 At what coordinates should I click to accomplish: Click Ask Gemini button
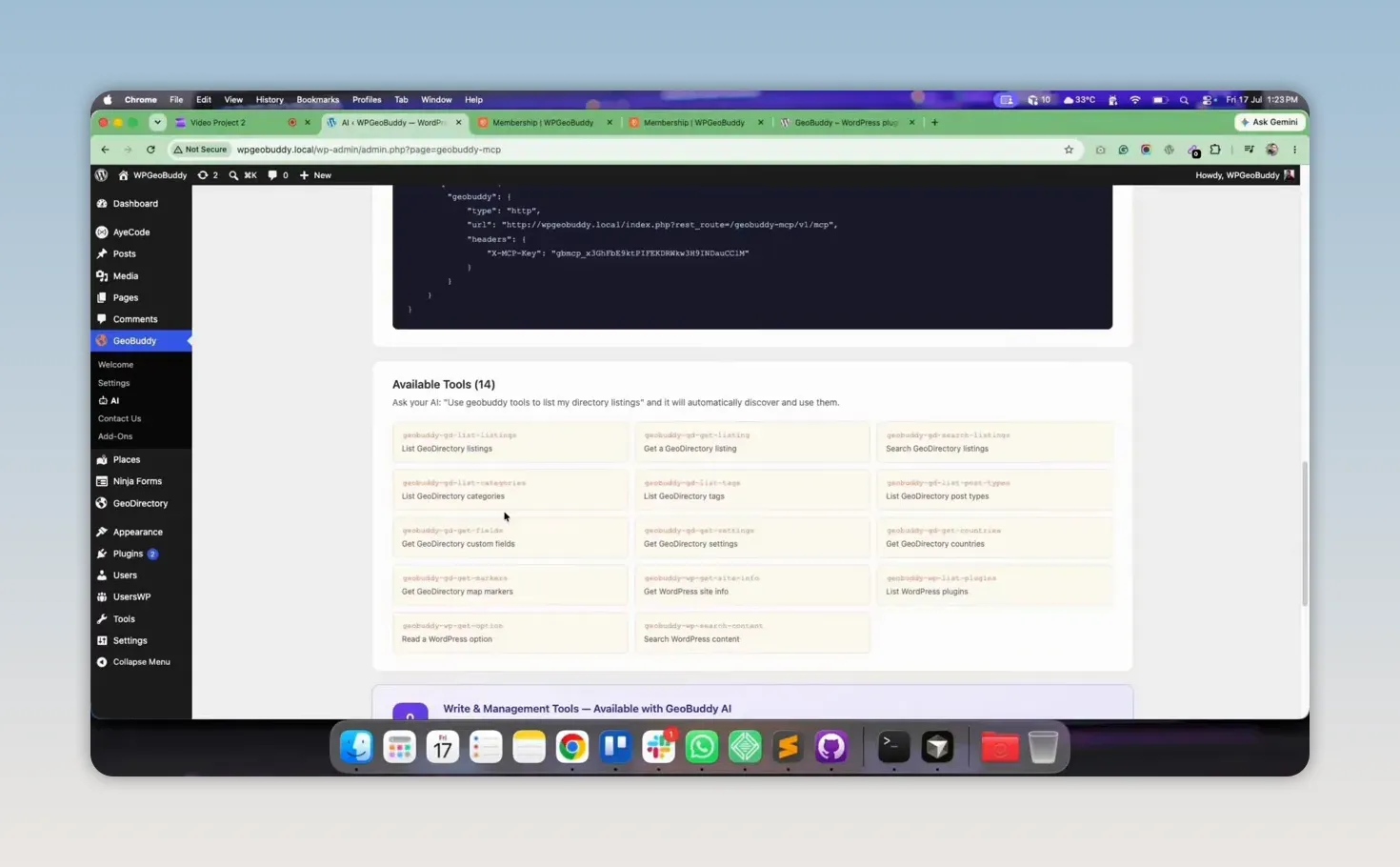1270,122
